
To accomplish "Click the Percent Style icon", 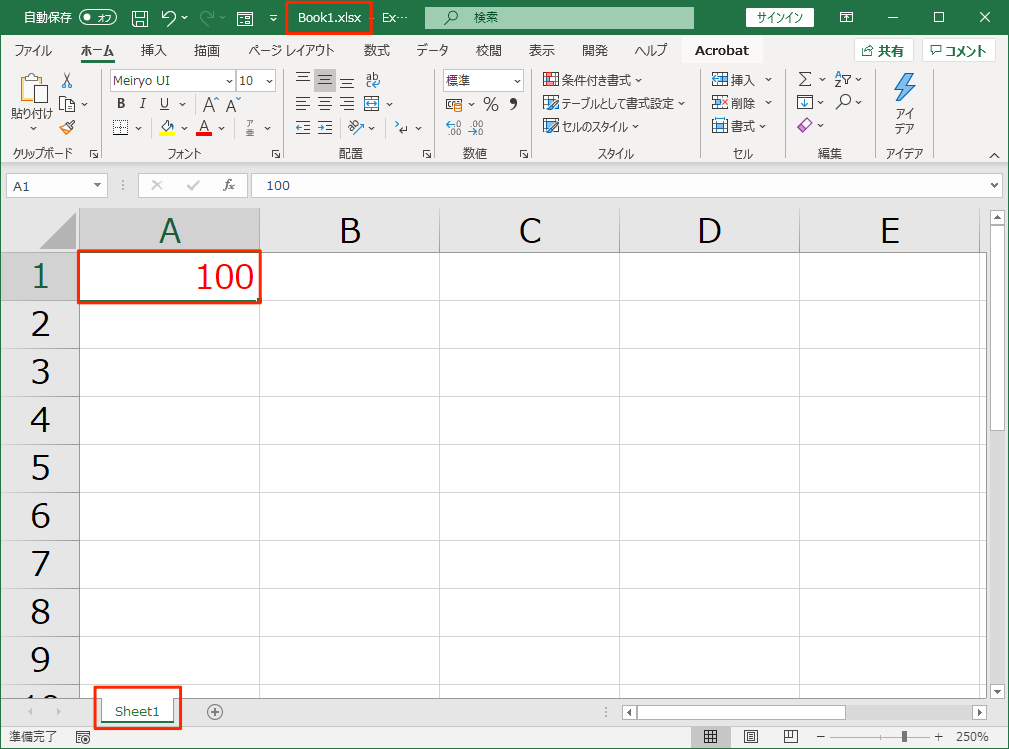I will point(490,104).
